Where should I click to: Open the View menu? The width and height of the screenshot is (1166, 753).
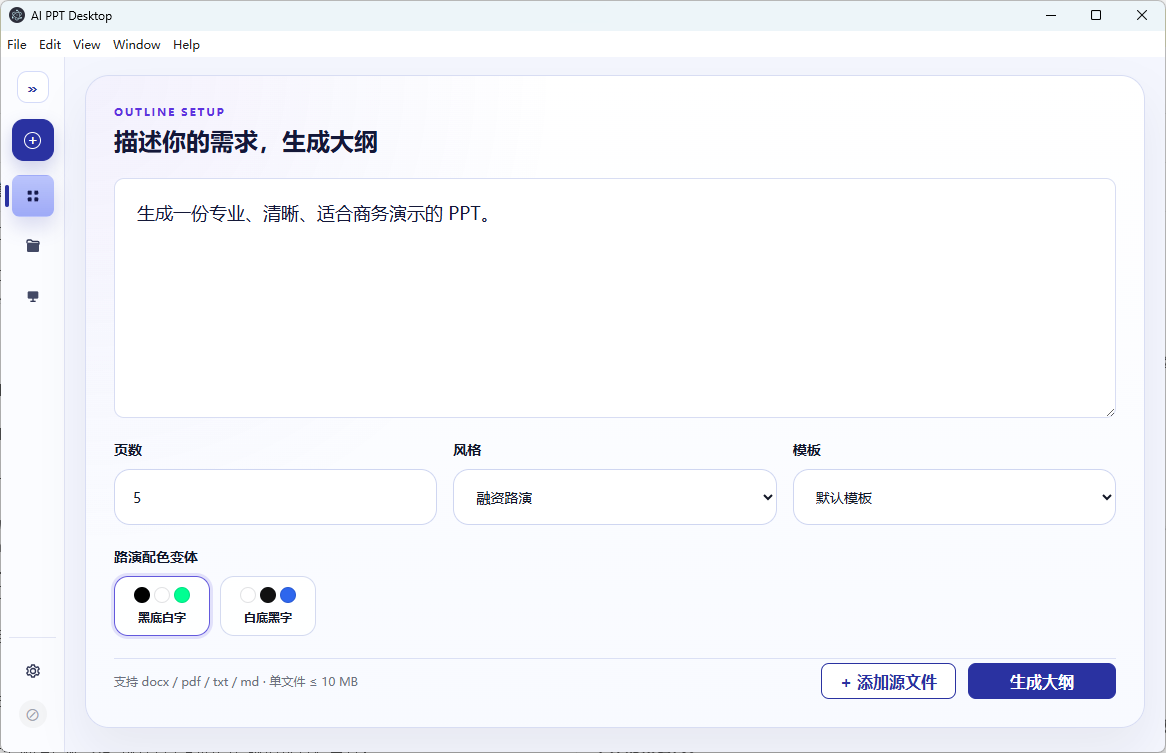tap(86, 45)
